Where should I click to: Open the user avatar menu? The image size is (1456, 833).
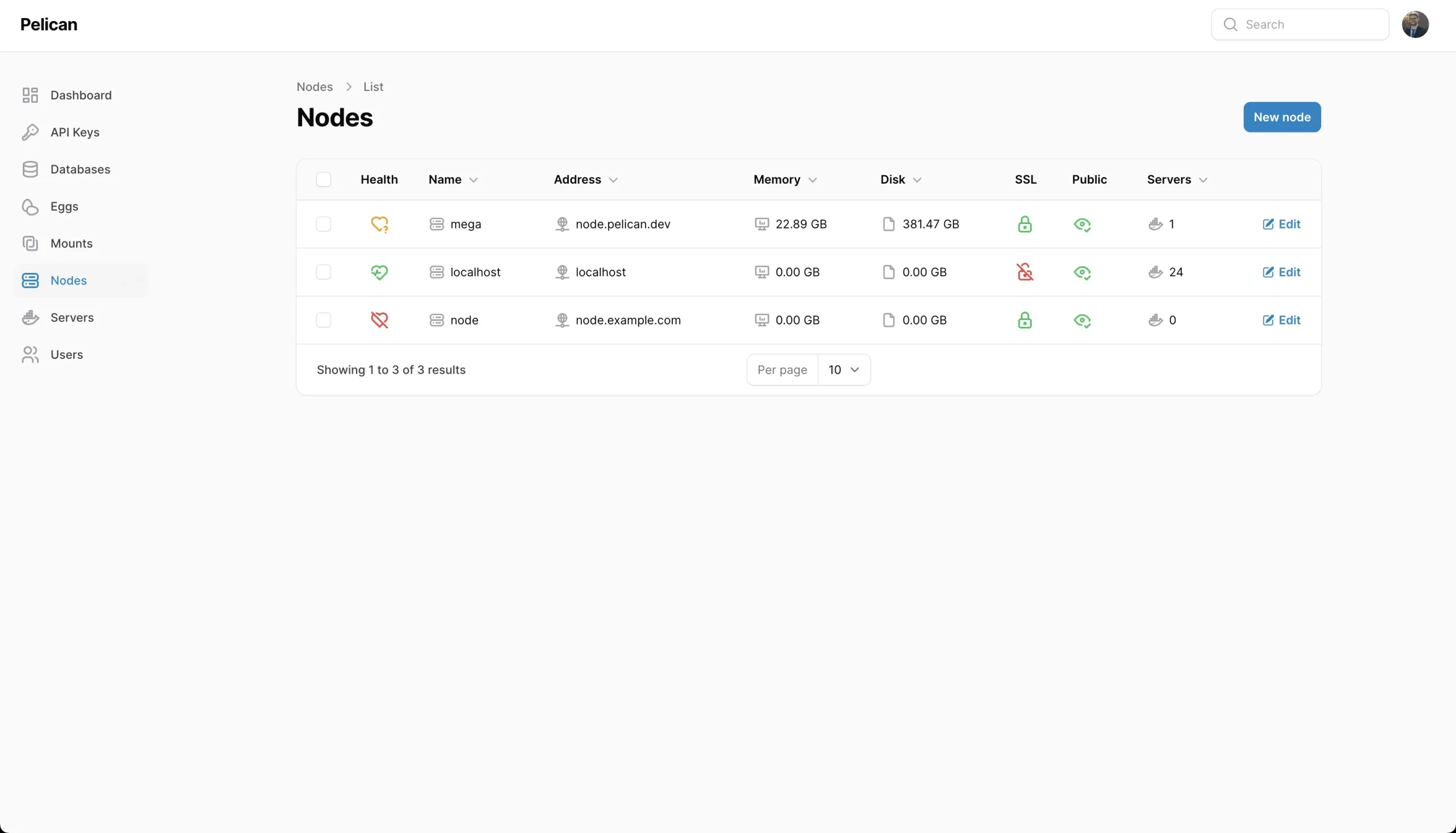(x=1415, y=24)
